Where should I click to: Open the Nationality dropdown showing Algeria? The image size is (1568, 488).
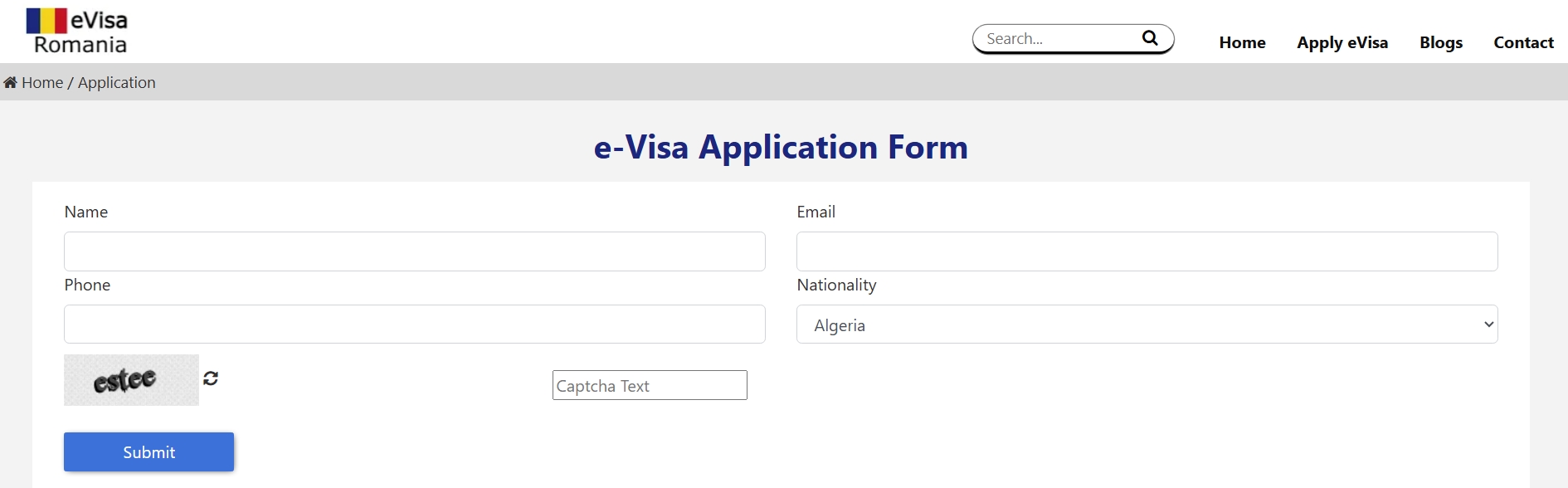click(x=1147, y=325)
